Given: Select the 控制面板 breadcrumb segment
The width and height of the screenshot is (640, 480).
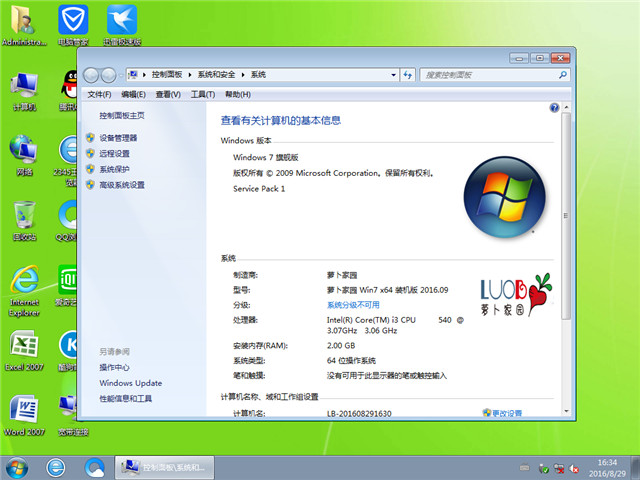Looking at the screenshot, I should tap(167, 75).
